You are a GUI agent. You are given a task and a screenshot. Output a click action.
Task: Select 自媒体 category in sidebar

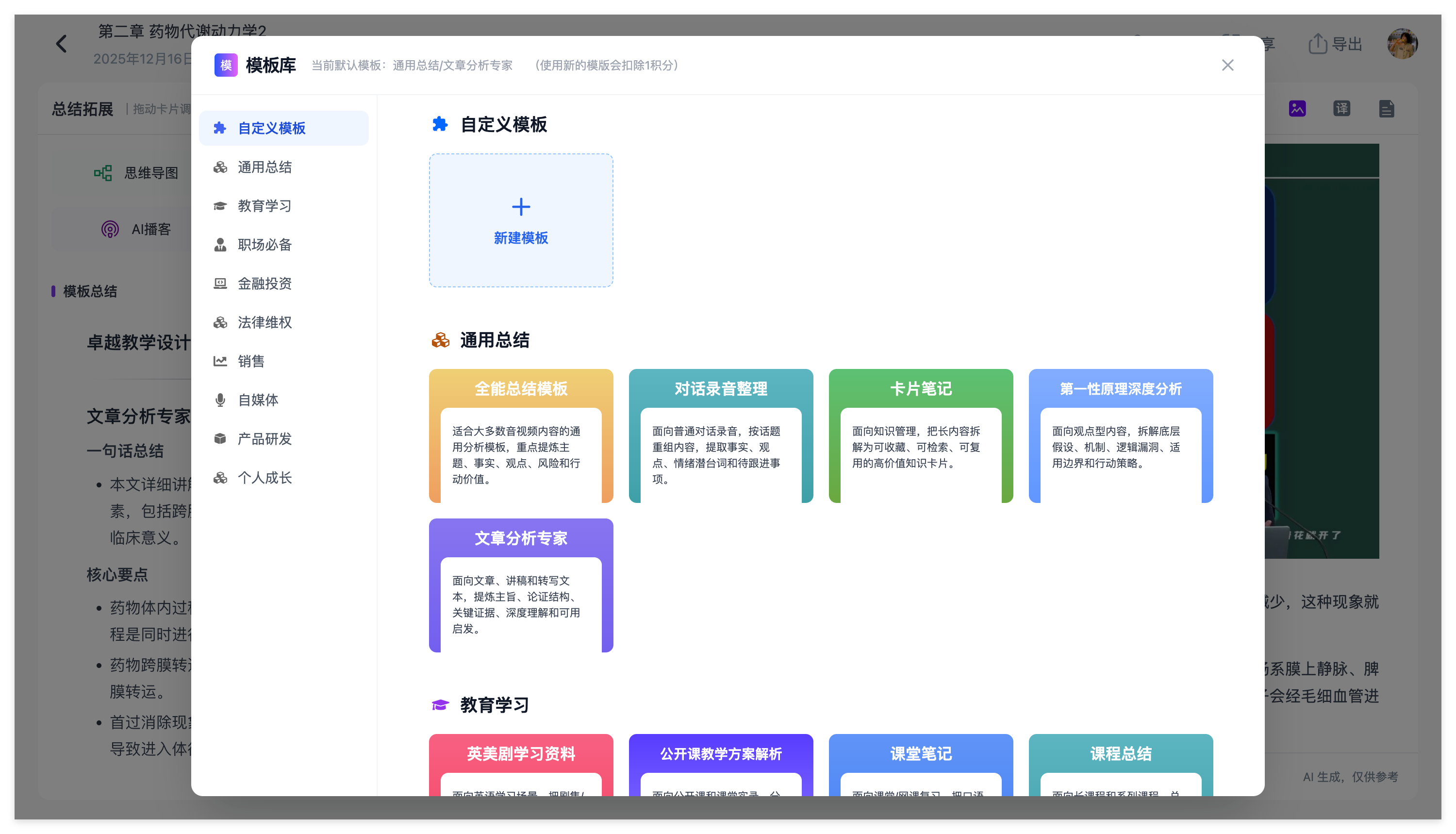point(283,400)
